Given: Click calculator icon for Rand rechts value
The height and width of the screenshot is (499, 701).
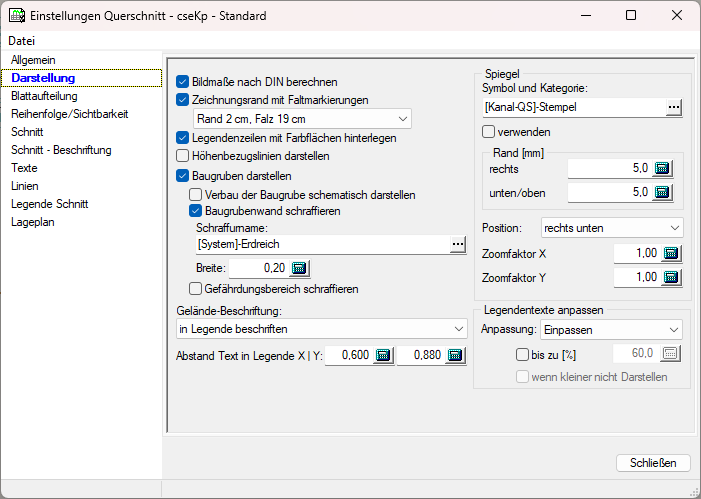Looking at the screenshot, I should 662,168.
